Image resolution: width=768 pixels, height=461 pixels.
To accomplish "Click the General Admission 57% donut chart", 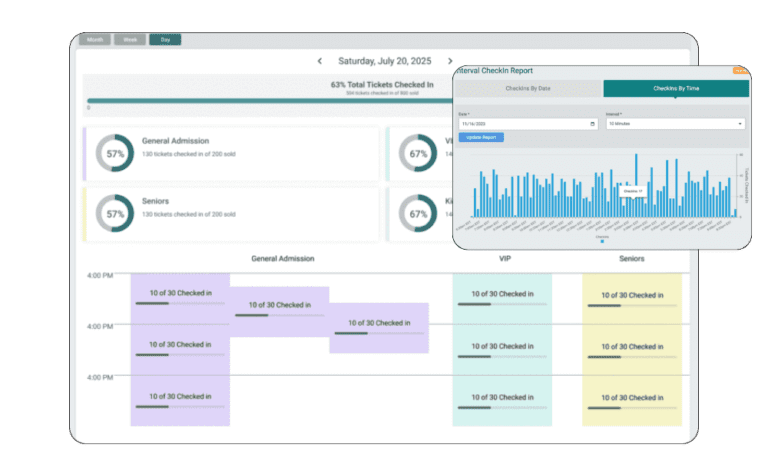I will pyautogui.click(x=115, y=154).
